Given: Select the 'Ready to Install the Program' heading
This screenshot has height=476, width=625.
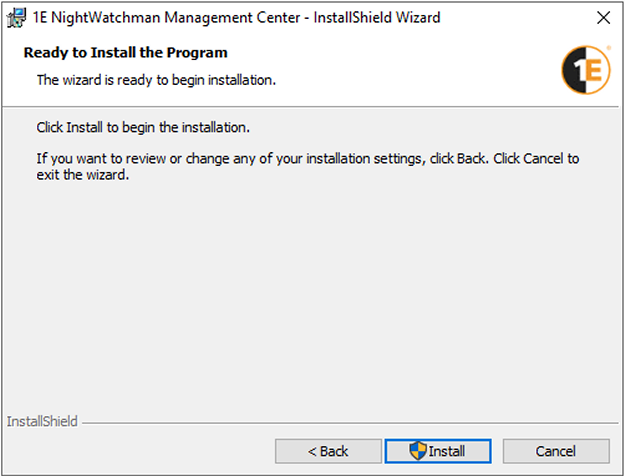Looking at the screenshot, I should tap(125, 52).
